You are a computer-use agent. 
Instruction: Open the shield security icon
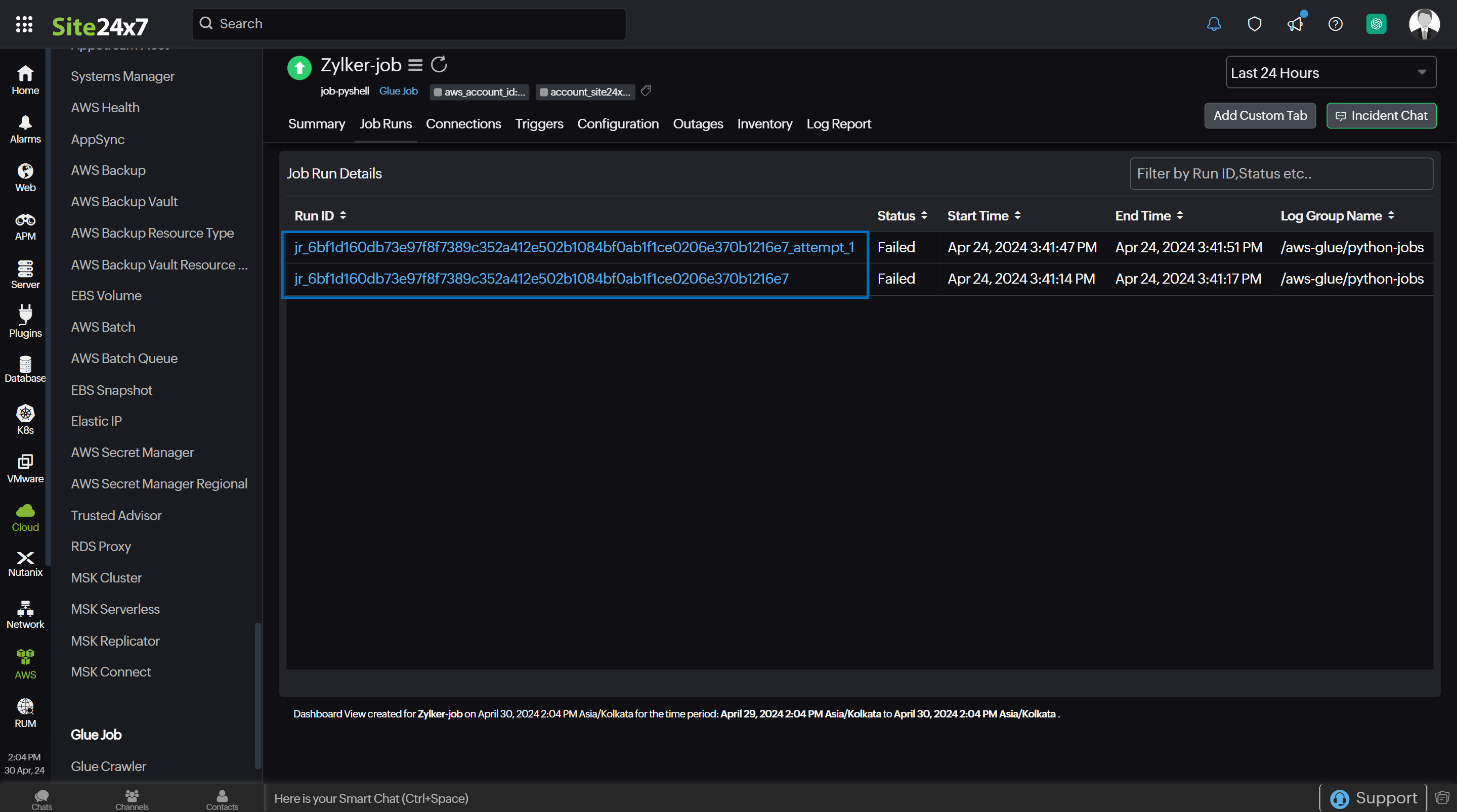pyautogui.click(x=1255, y=24)
